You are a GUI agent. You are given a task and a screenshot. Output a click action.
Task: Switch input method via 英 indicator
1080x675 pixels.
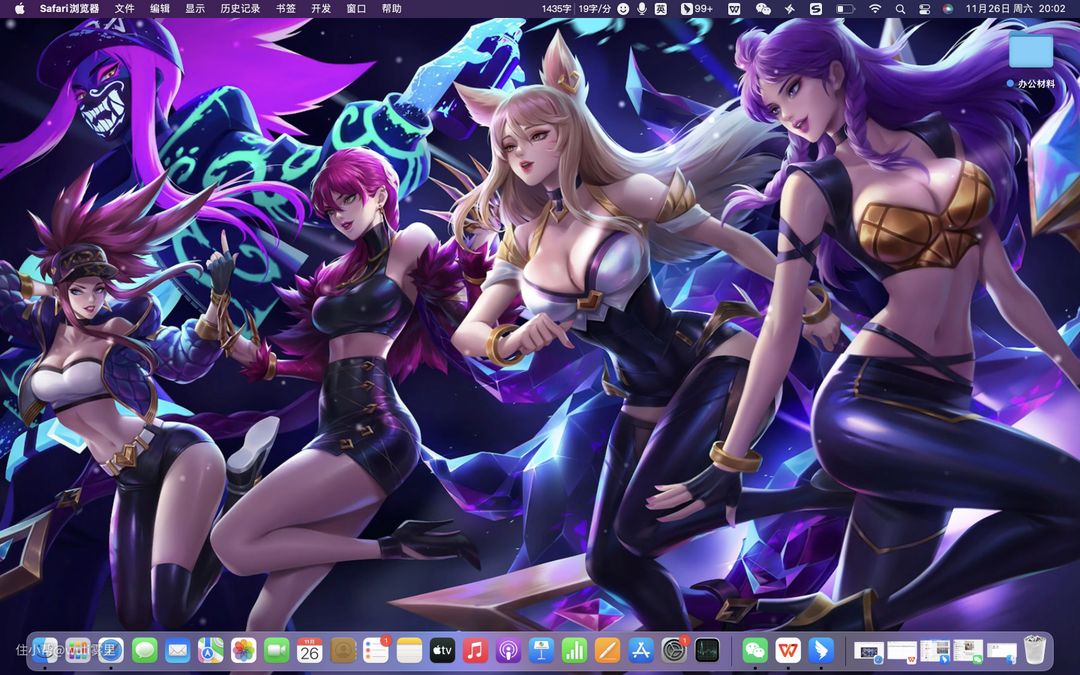661,8
